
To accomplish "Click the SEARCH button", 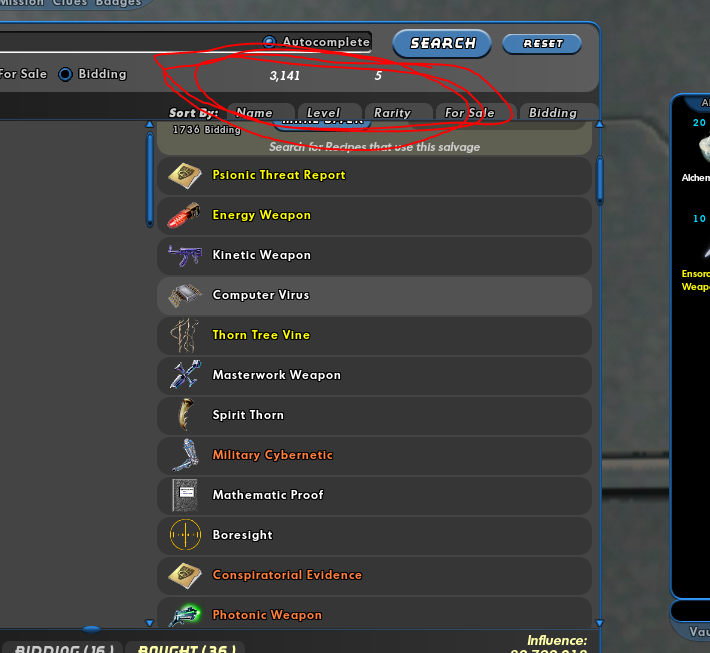I will tap(442, 43).
